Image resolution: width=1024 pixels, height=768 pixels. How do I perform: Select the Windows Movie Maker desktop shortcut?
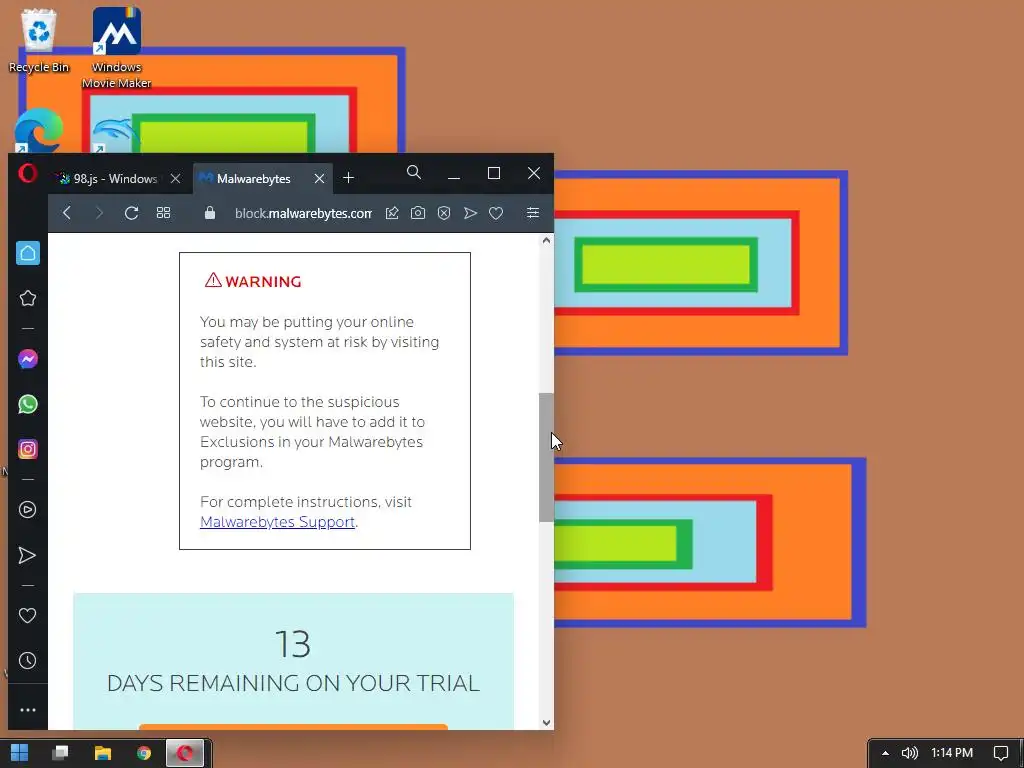[x=117, y=48]
